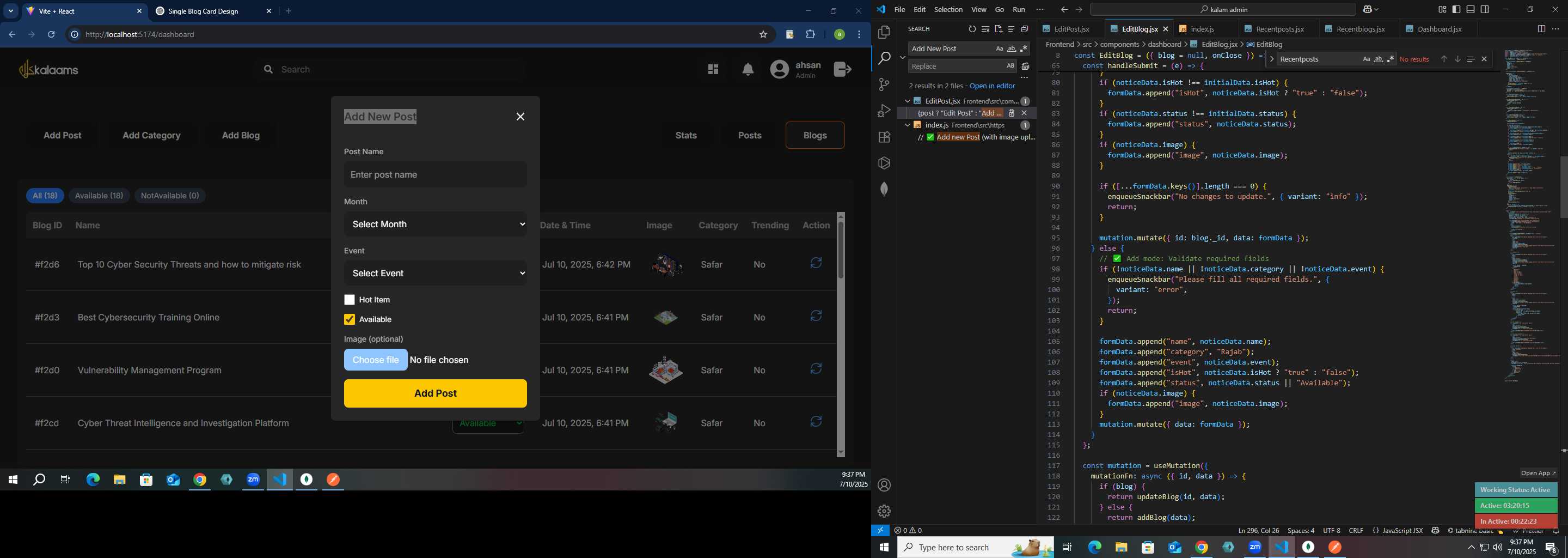Screen dimensions: 1568x558
Task: Toggle Preserve Case in Replace field
Action: click(x=1010, y=66)
